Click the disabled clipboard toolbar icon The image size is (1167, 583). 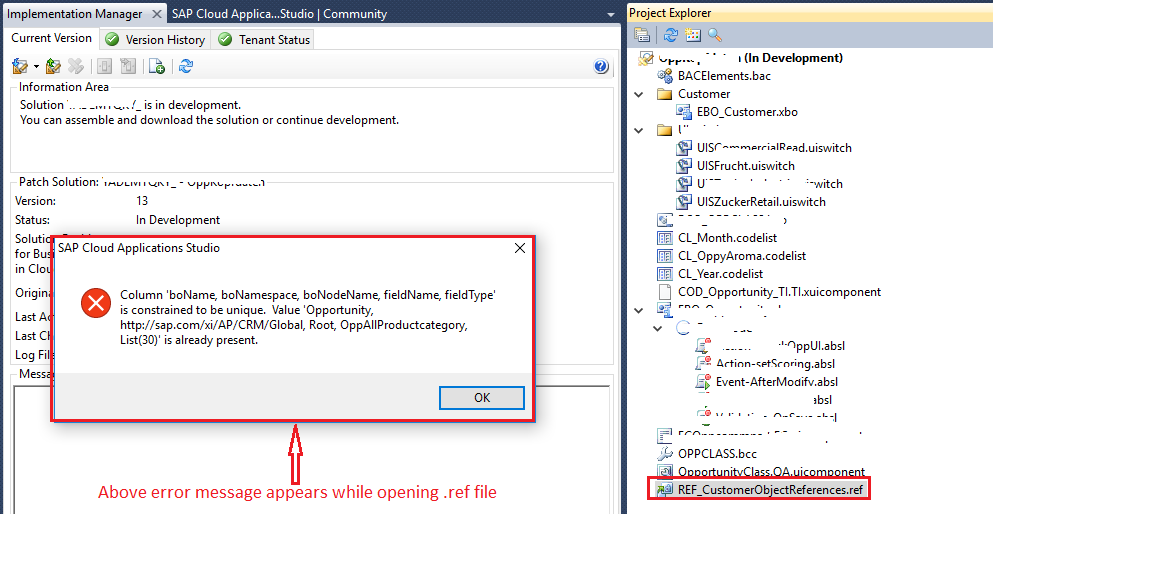tap(127, 67)
